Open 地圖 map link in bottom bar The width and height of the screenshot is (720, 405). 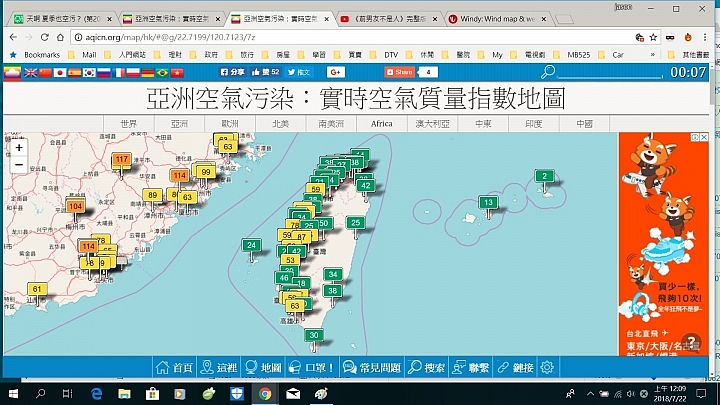coord(263,367)
